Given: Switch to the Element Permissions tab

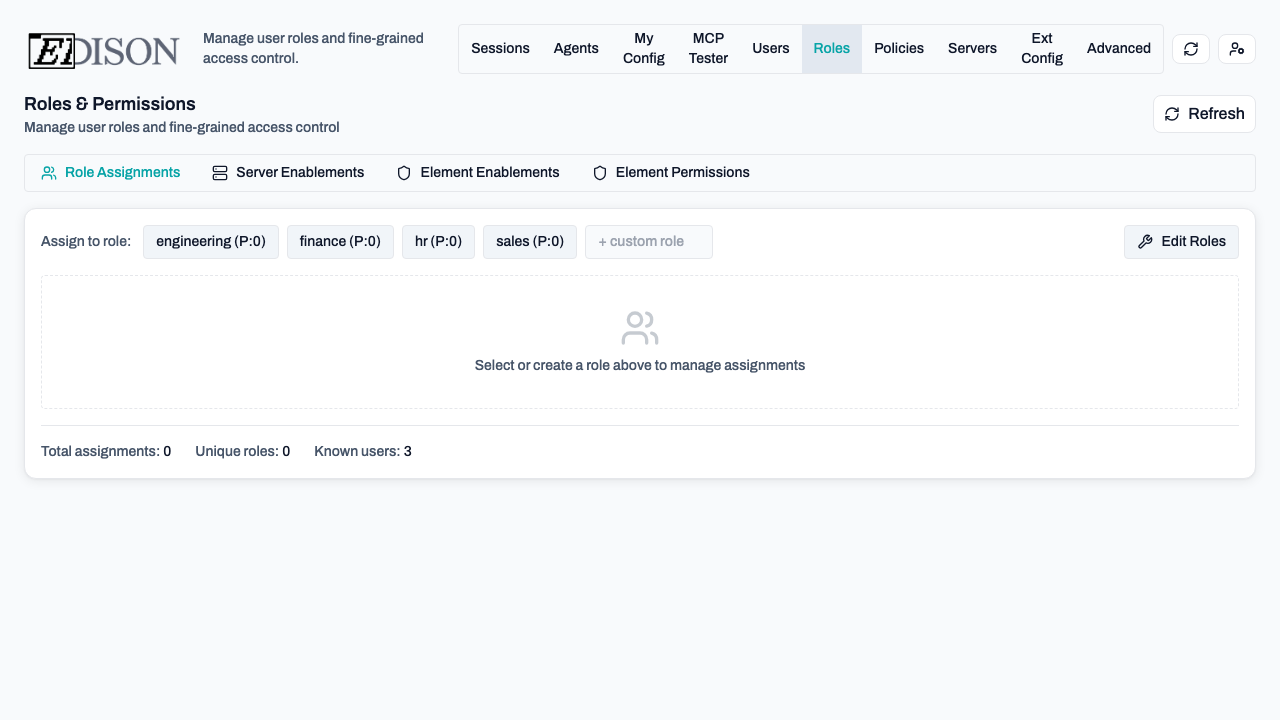Looking at the screenshot, I should [671, 172].
